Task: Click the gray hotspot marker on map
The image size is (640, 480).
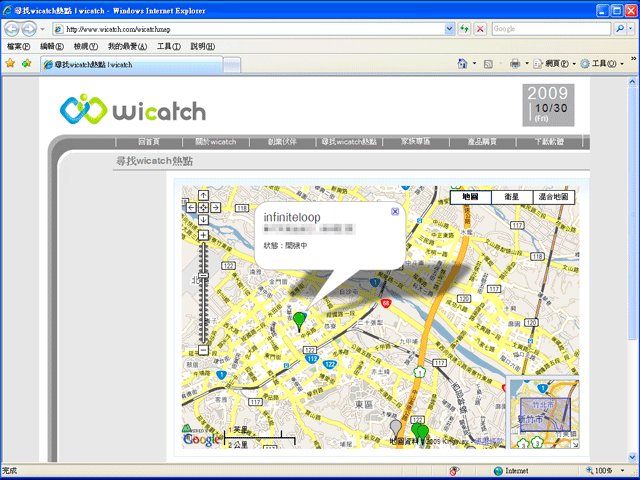Action: click(396, 429)
